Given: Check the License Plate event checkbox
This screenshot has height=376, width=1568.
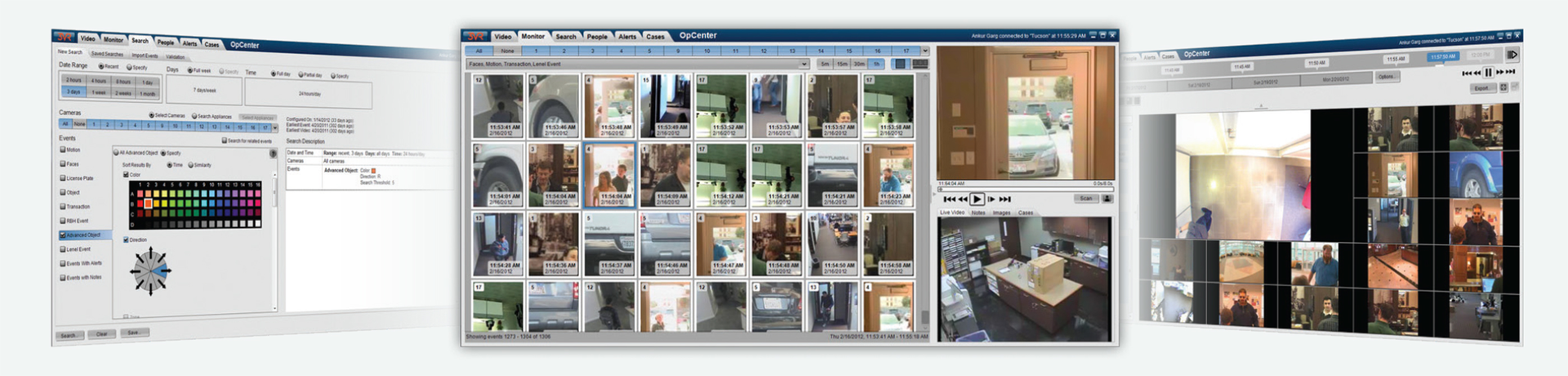Looking at the screenshot, I should click(63, 178).
